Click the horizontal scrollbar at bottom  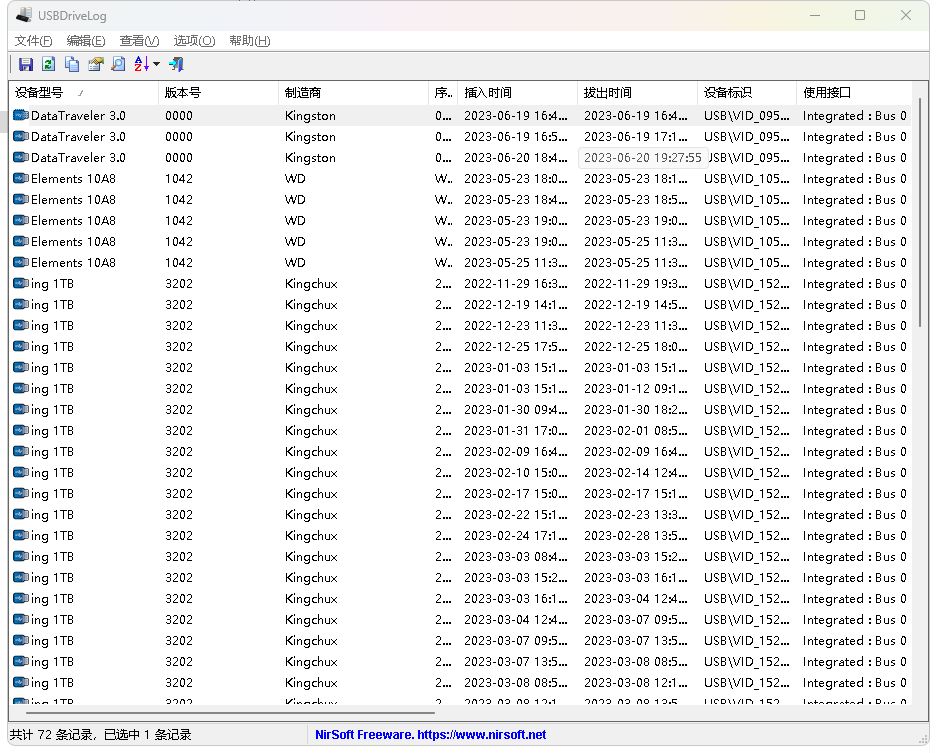click(230, 714)
